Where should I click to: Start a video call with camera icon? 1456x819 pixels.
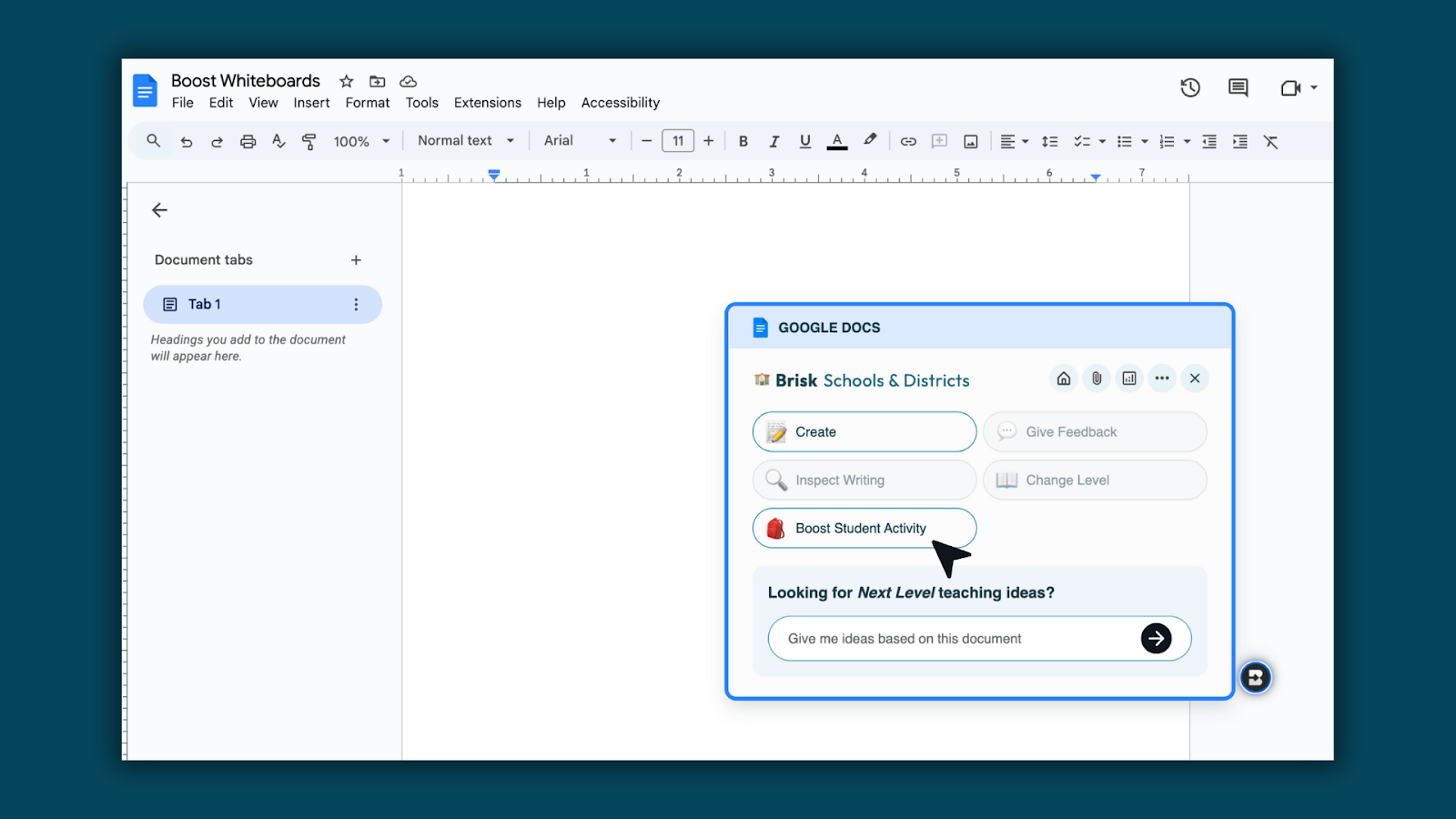point(1290,87)
